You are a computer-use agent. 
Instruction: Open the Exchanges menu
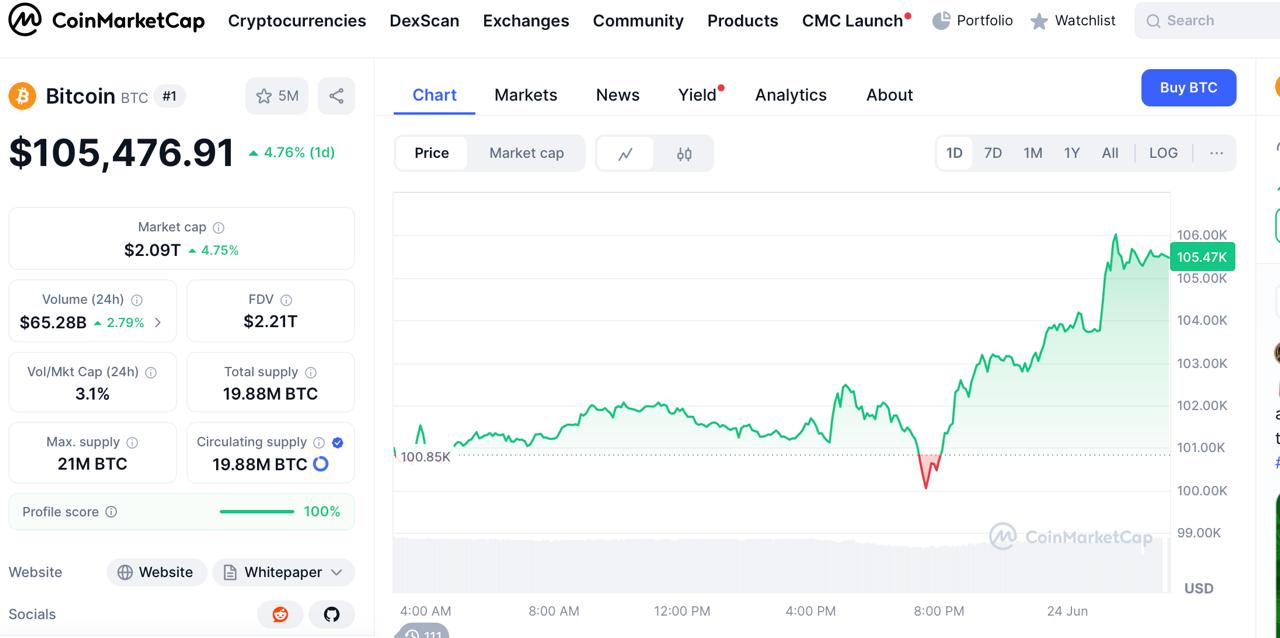click(526, 20)
